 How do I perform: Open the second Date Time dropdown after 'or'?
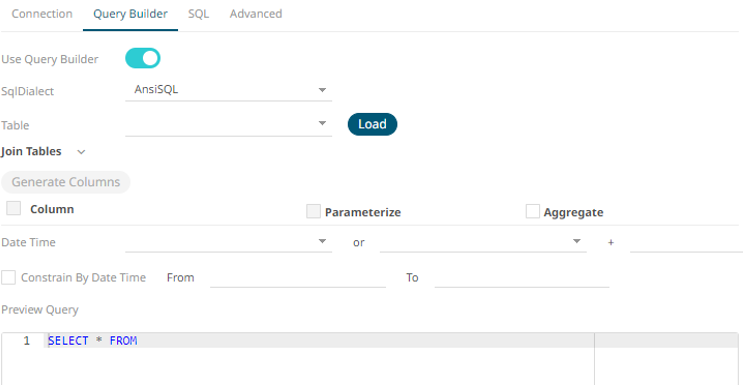tap(483, 242)
